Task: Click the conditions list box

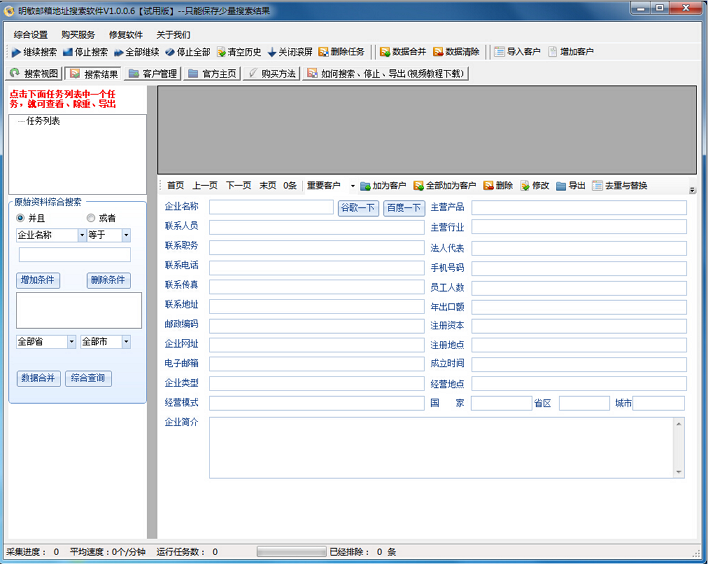Action: [x=79, y=310]
